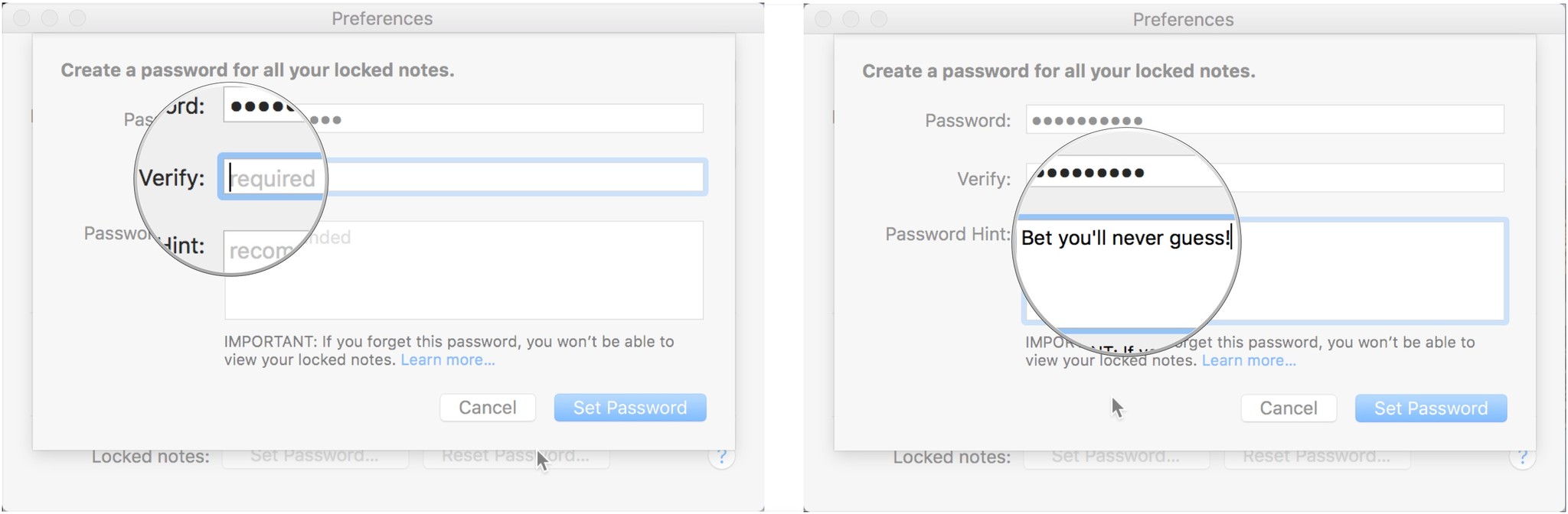
Task: Close the right Preferences window
Action: coord(823,18)
